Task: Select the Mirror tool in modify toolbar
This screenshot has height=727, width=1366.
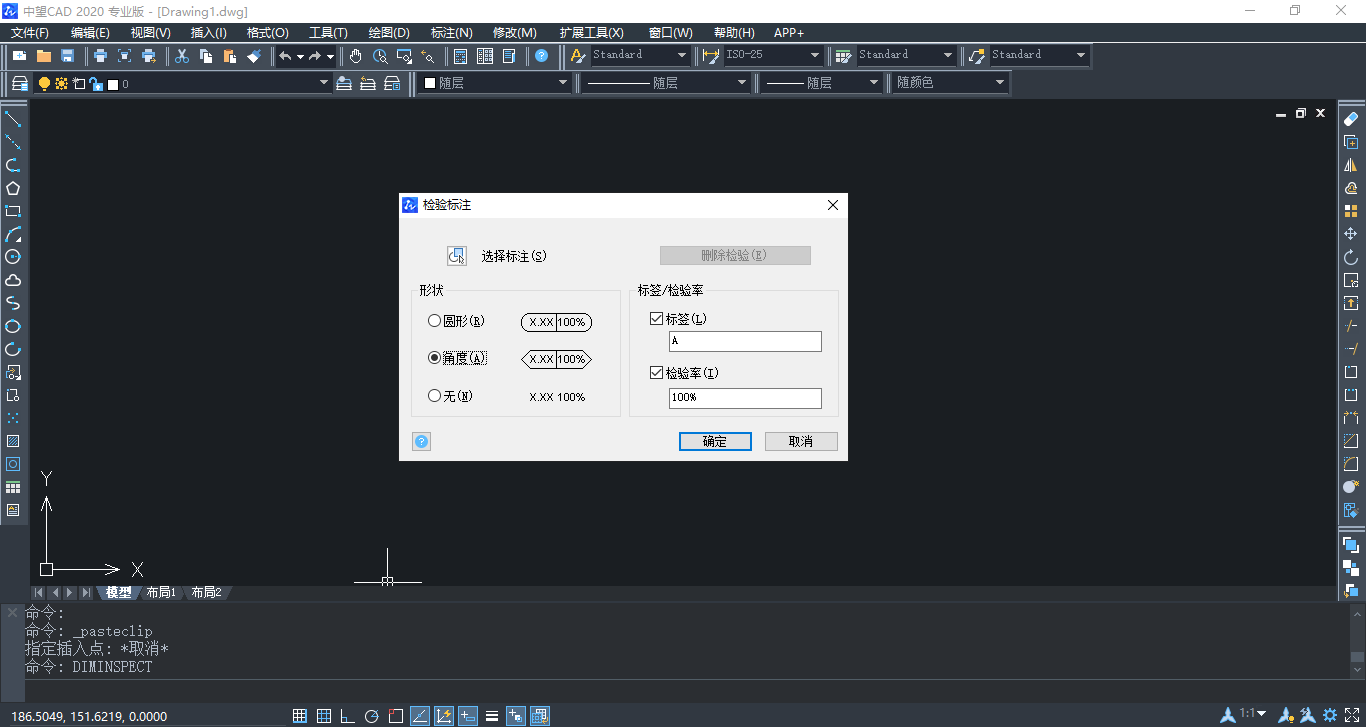Action: (x=1353, y=164)
